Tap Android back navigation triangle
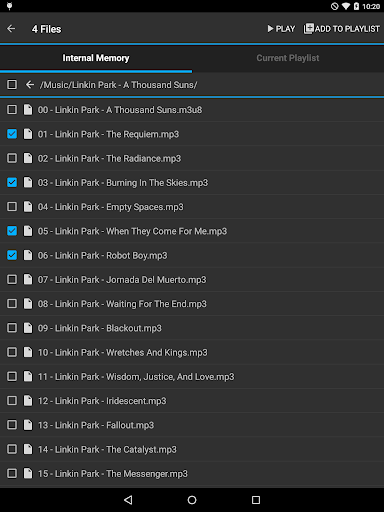Image resolution: width=384 pixels, height=512 pixels. (x=128, y=500)
